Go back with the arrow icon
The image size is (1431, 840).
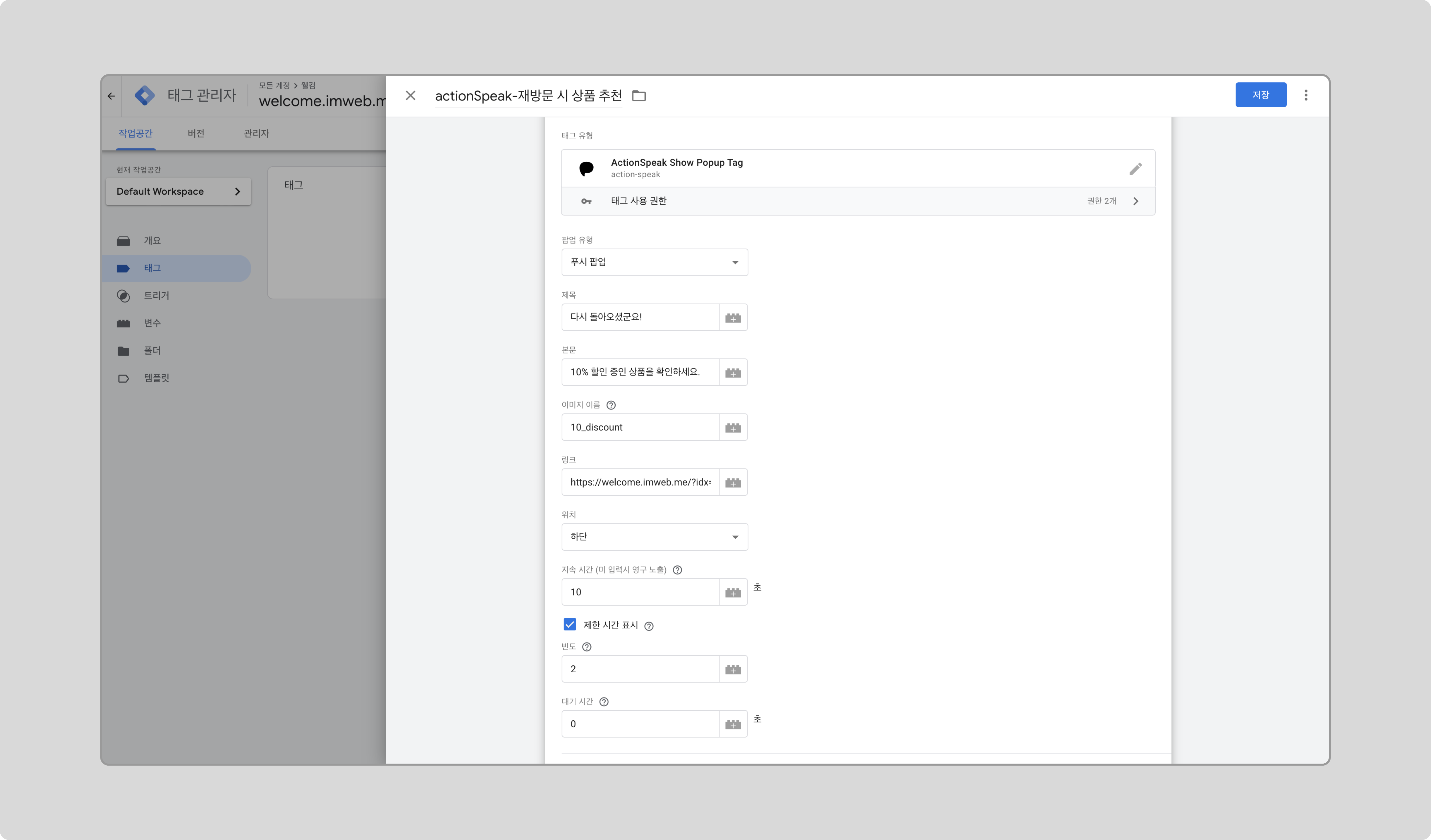click(x=111, y=96)
